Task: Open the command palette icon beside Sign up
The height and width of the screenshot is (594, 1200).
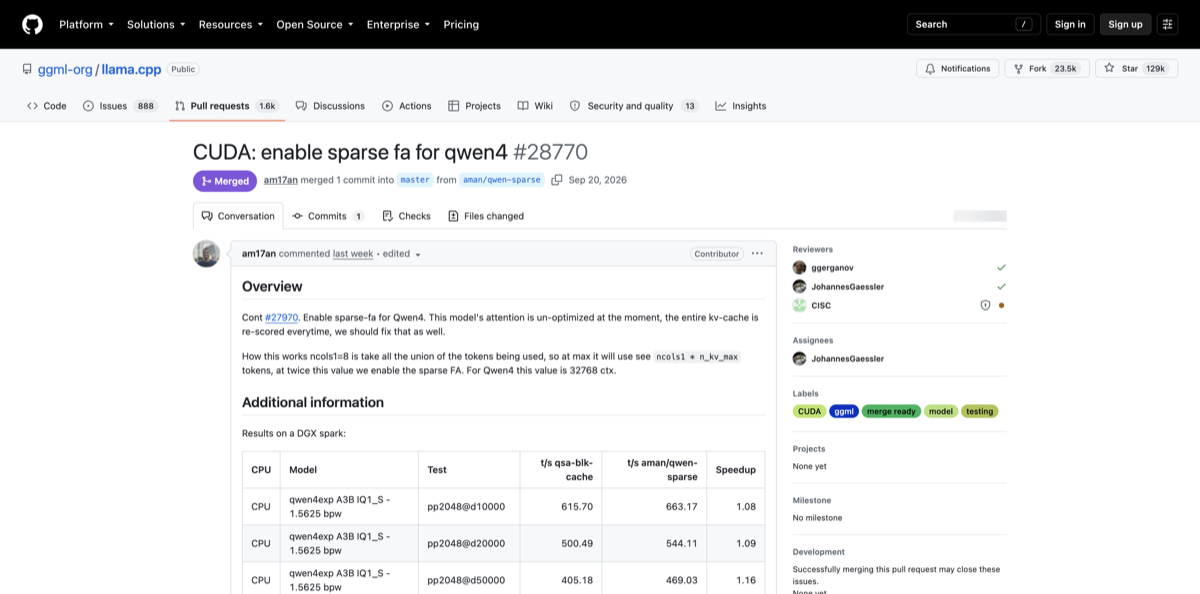Action: click(1167, 24)
